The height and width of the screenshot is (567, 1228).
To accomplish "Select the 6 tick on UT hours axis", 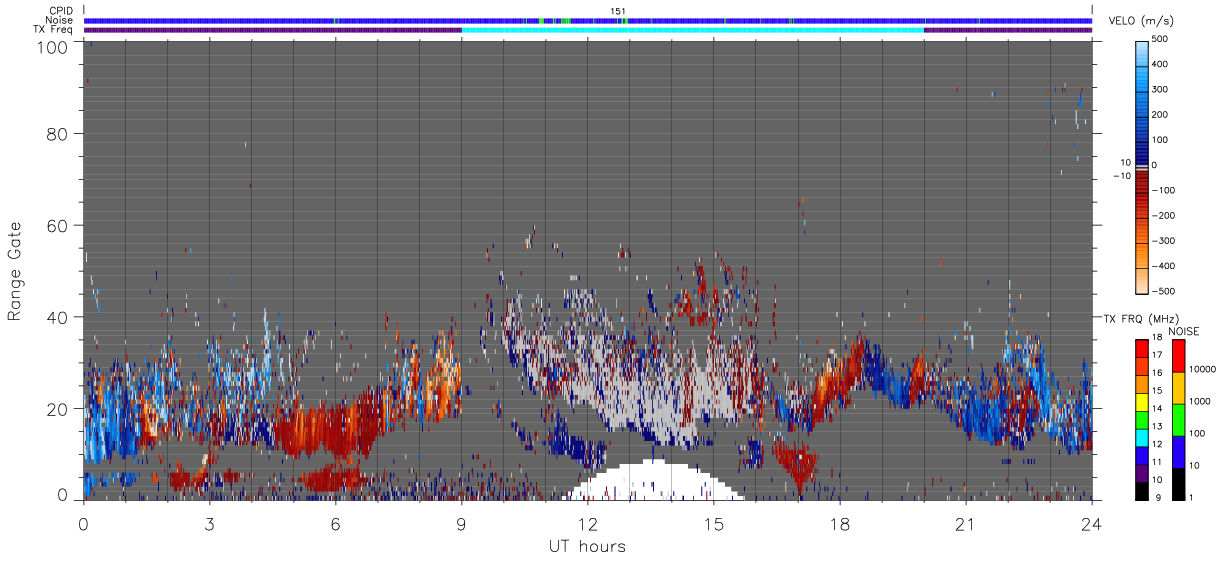I will click(x=335, y=524).
